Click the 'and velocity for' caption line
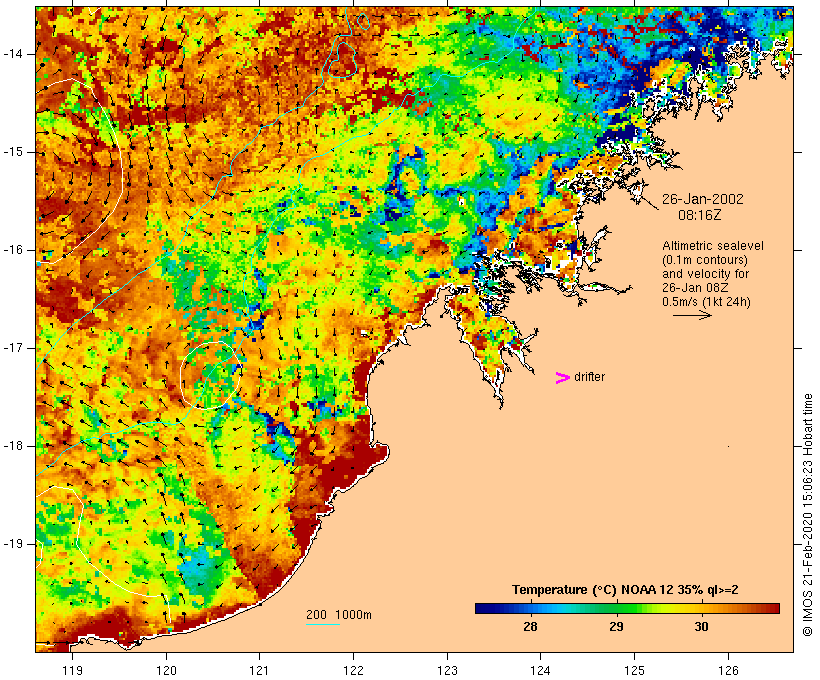The height and width of the screenshot is (680, 820). point(705,274)
